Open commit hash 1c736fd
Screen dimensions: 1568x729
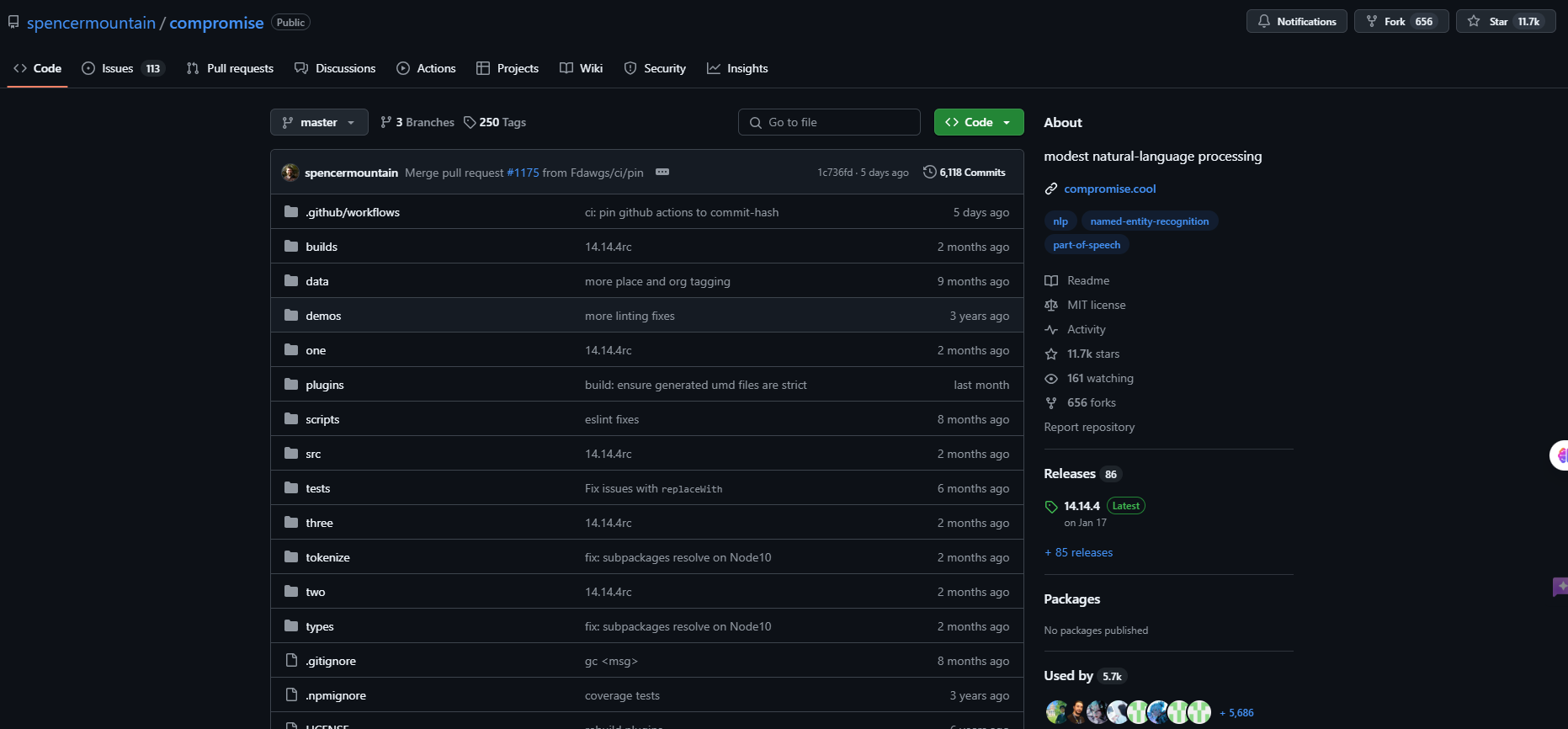pyautogui.click(x=835, y=173)
